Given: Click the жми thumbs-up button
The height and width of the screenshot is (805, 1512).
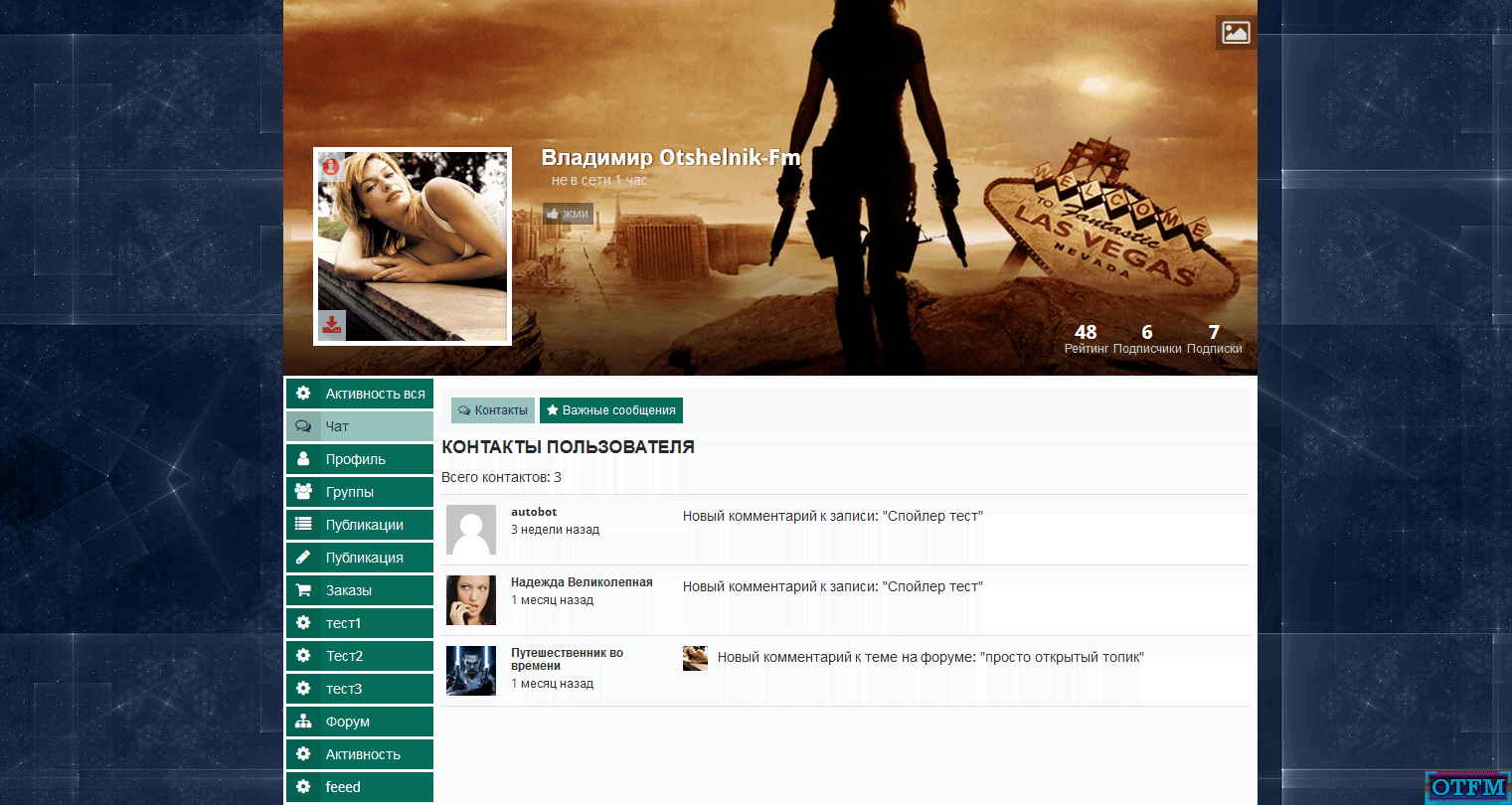Looking at the screenshot, I should click(x=568, y=214).
